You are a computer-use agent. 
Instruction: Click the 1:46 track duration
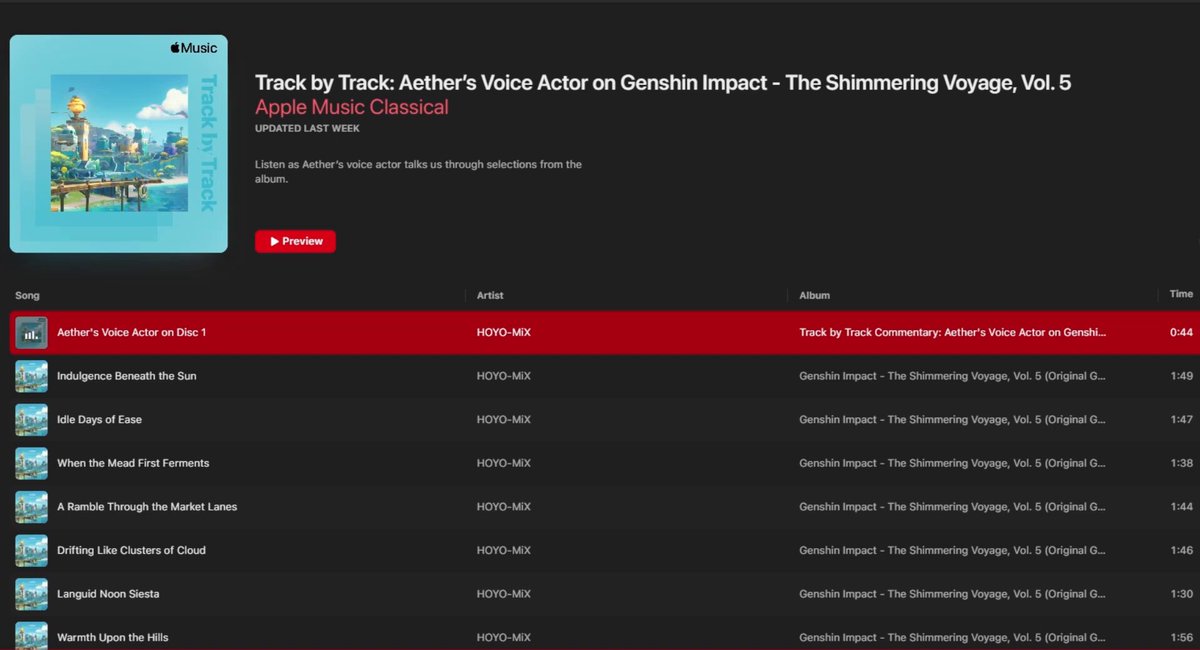[x=1182, y=550]
